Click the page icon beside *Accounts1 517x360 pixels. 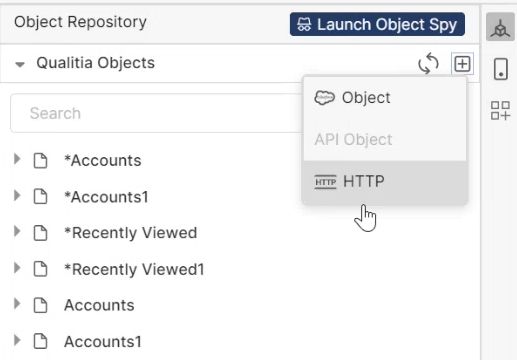tap(40, 197)
